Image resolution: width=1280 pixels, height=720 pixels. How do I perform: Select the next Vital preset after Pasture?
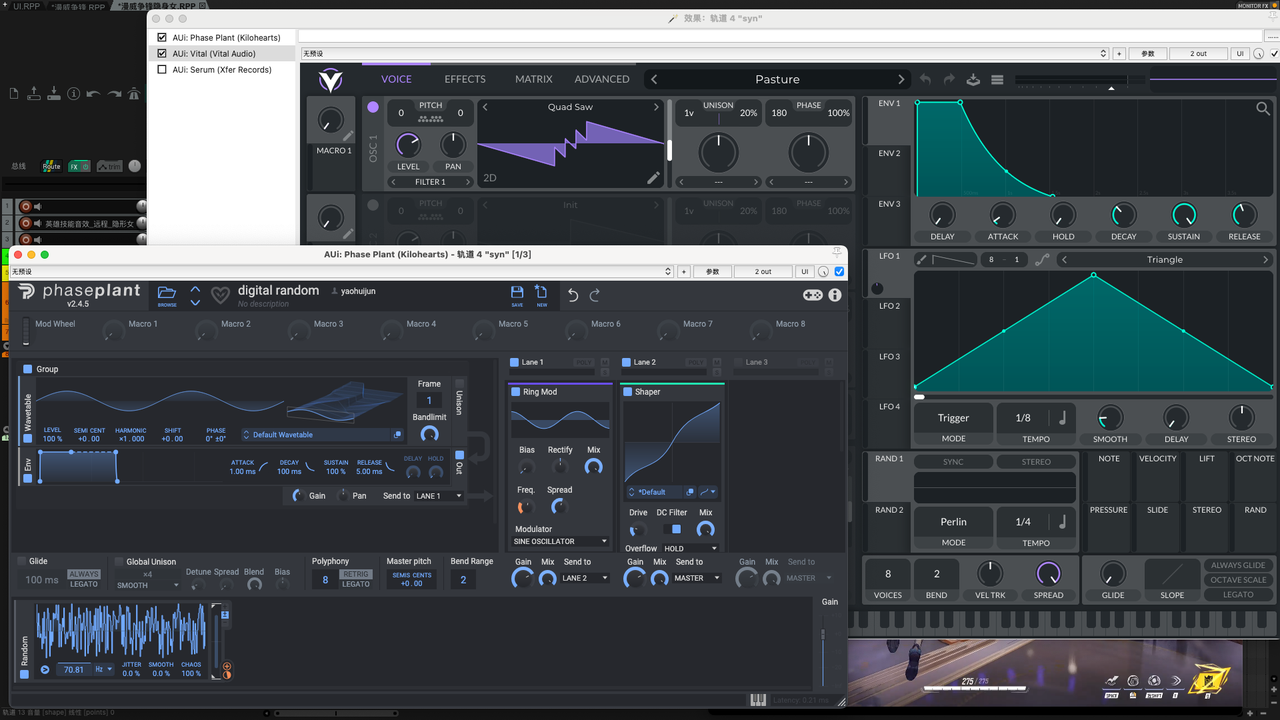901,80
